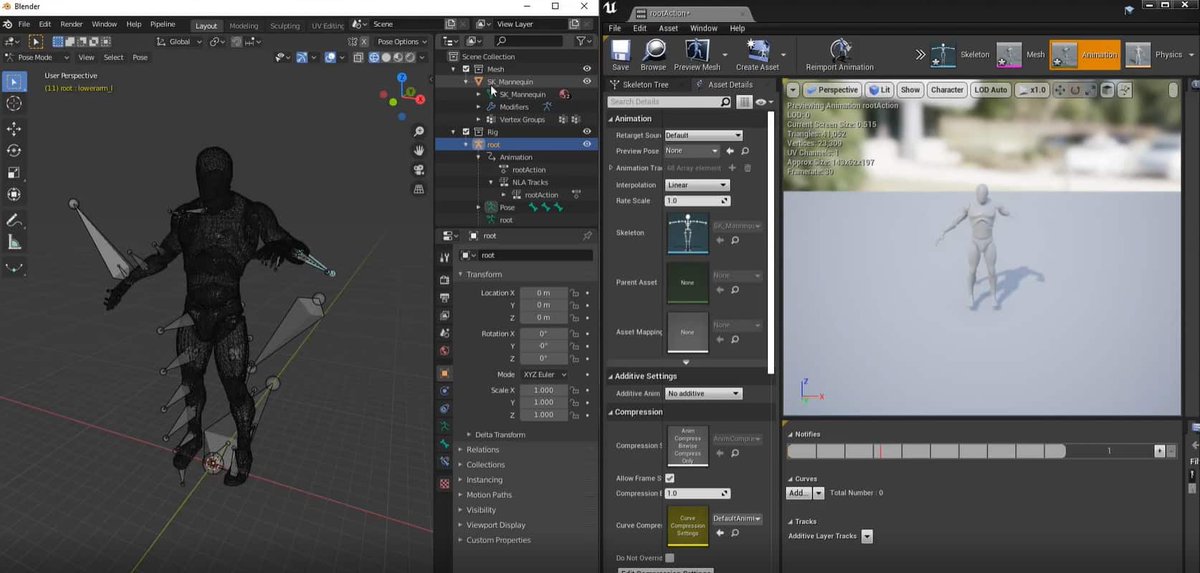Open Blender Tool properties tab icon

[x=444, y=257]
